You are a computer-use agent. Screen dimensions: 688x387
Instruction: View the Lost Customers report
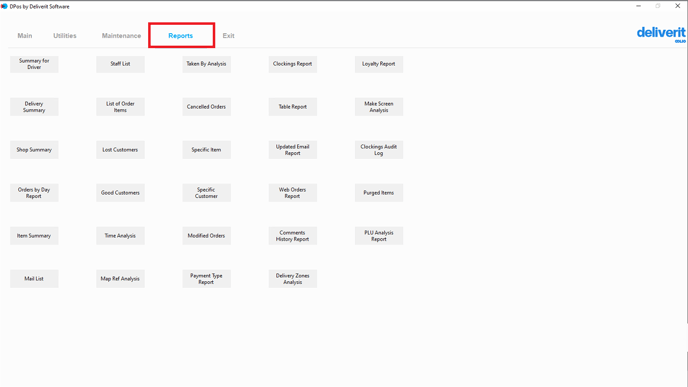(x=120, y=150)
